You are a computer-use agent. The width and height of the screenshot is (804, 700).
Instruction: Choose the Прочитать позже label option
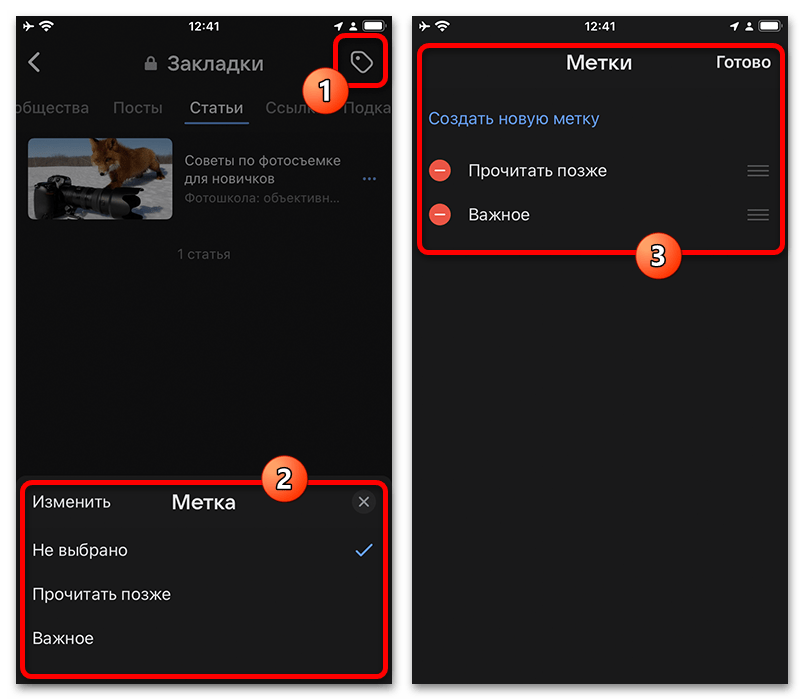coord(101,594)
